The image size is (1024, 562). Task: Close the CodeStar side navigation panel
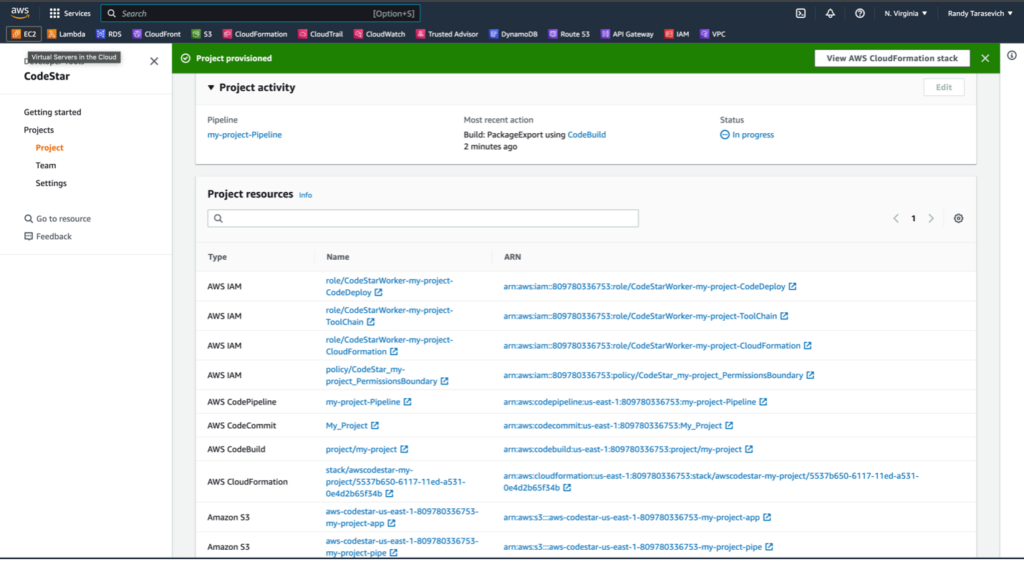tap(154, 61)
